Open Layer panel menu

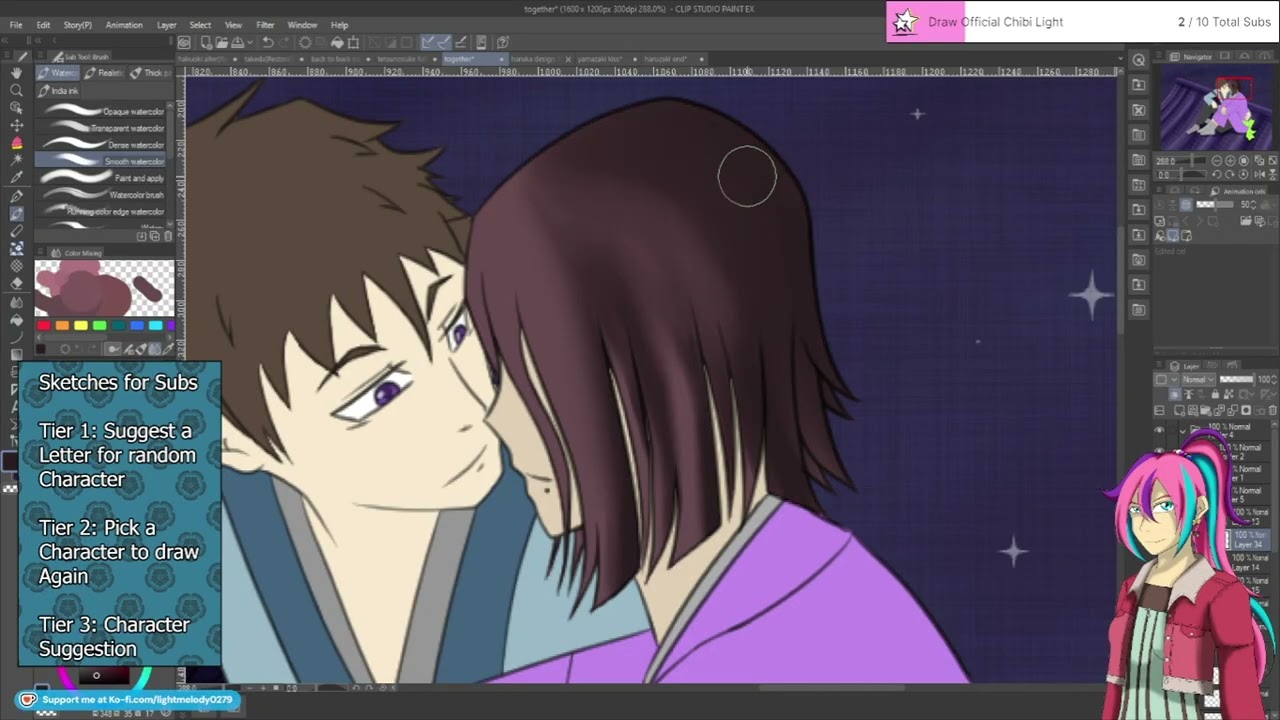(1158, 364)
